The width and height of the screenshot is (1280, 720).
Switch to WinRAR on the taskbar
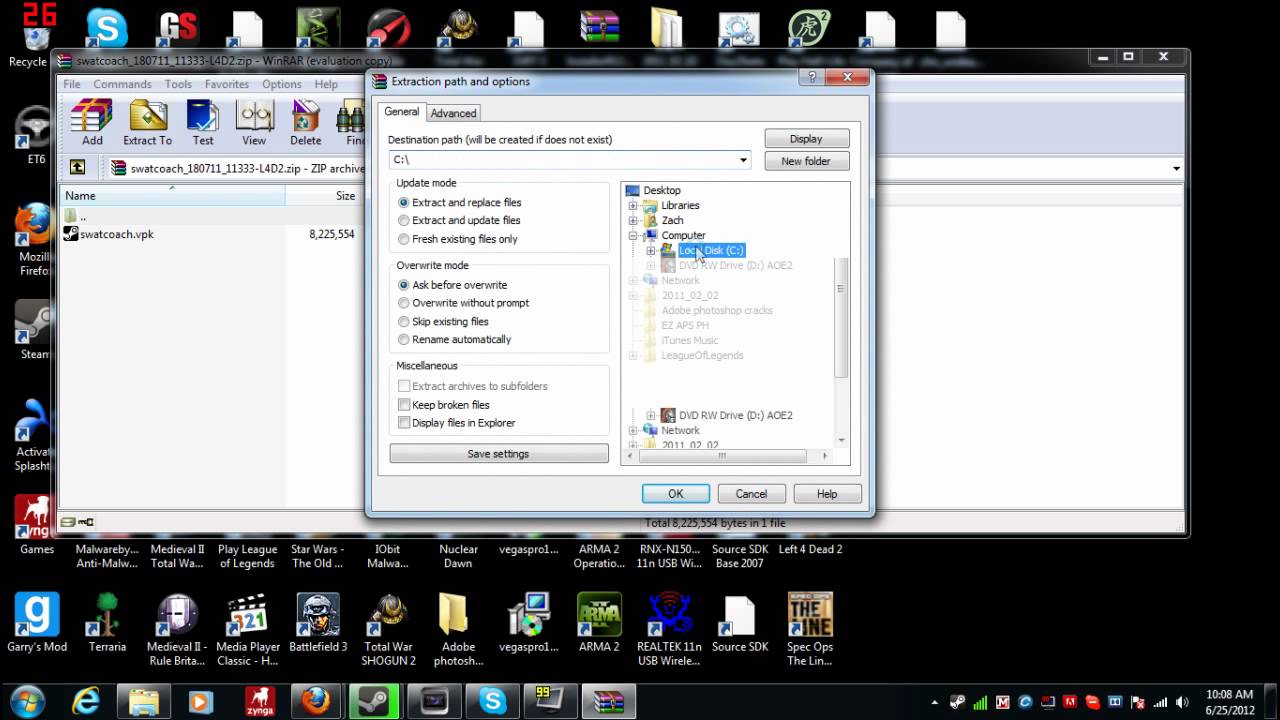pos(609,702)
